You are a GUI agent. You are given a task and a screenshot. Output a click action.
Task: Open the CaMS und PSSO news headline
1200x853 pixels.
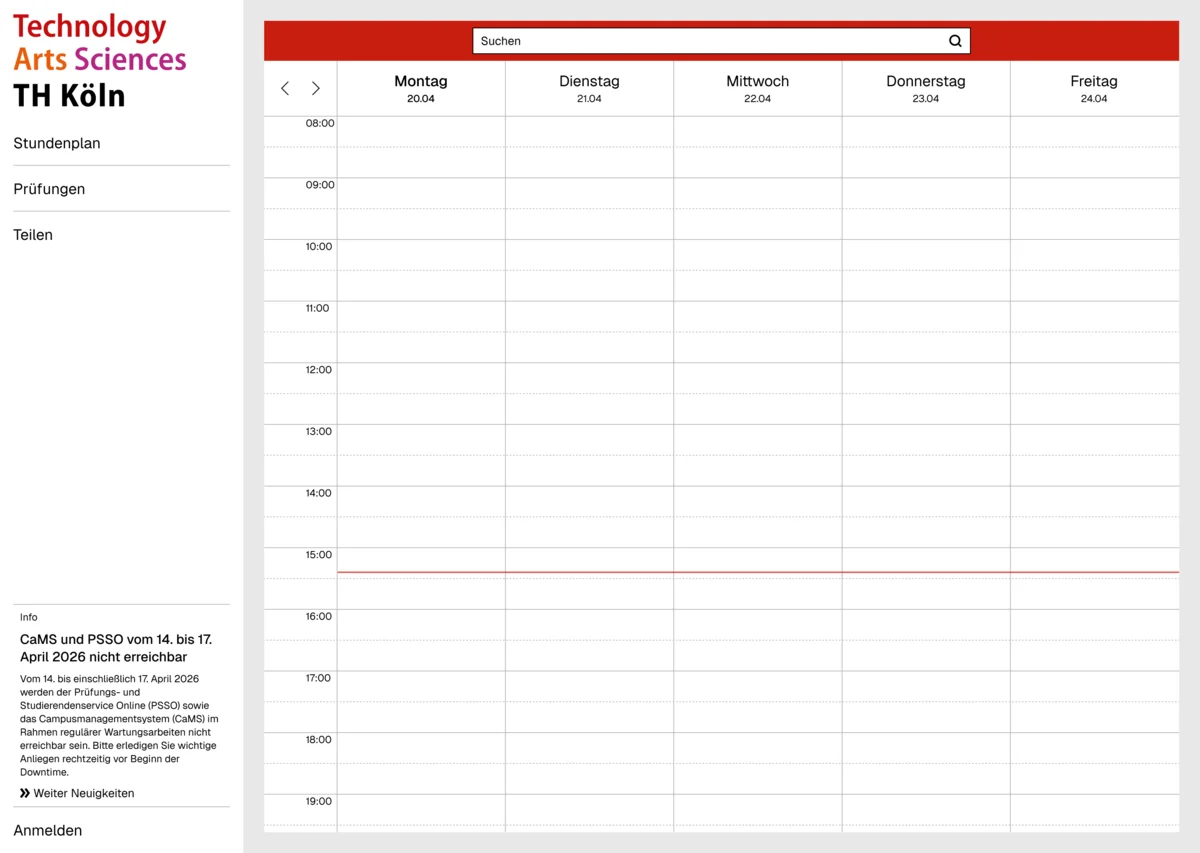coord(116,648)
